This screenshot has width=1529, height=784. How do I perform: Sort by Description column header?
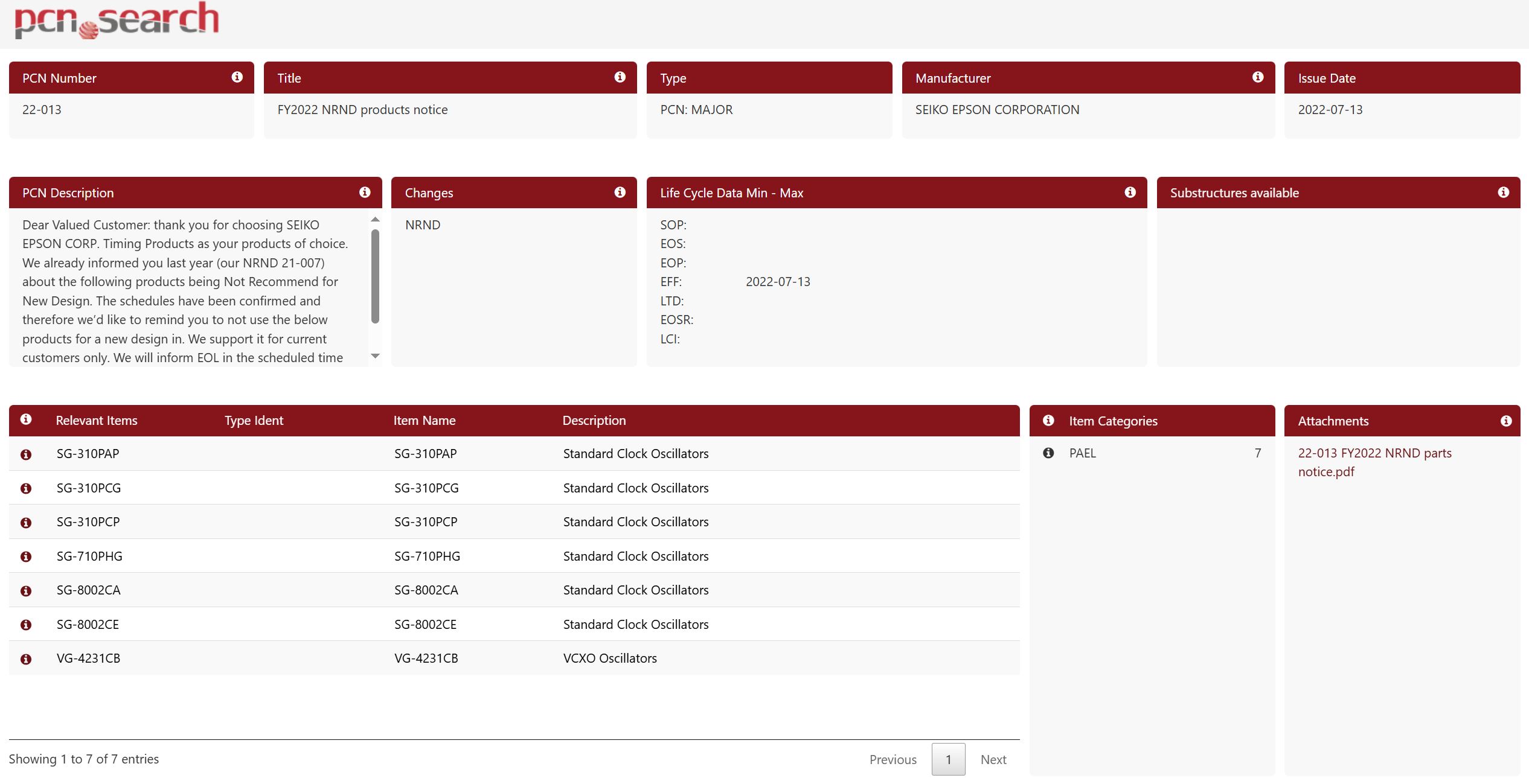tap(594, 421)
